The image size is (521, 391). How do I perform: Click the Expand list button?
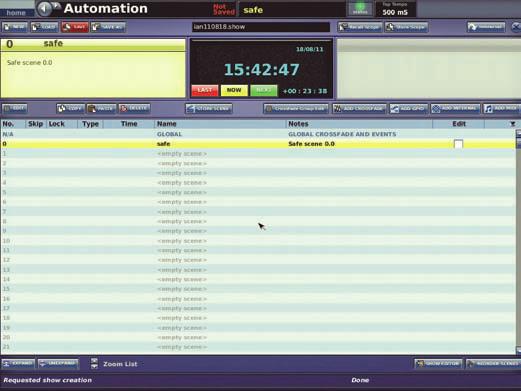[x=18, y=363]
